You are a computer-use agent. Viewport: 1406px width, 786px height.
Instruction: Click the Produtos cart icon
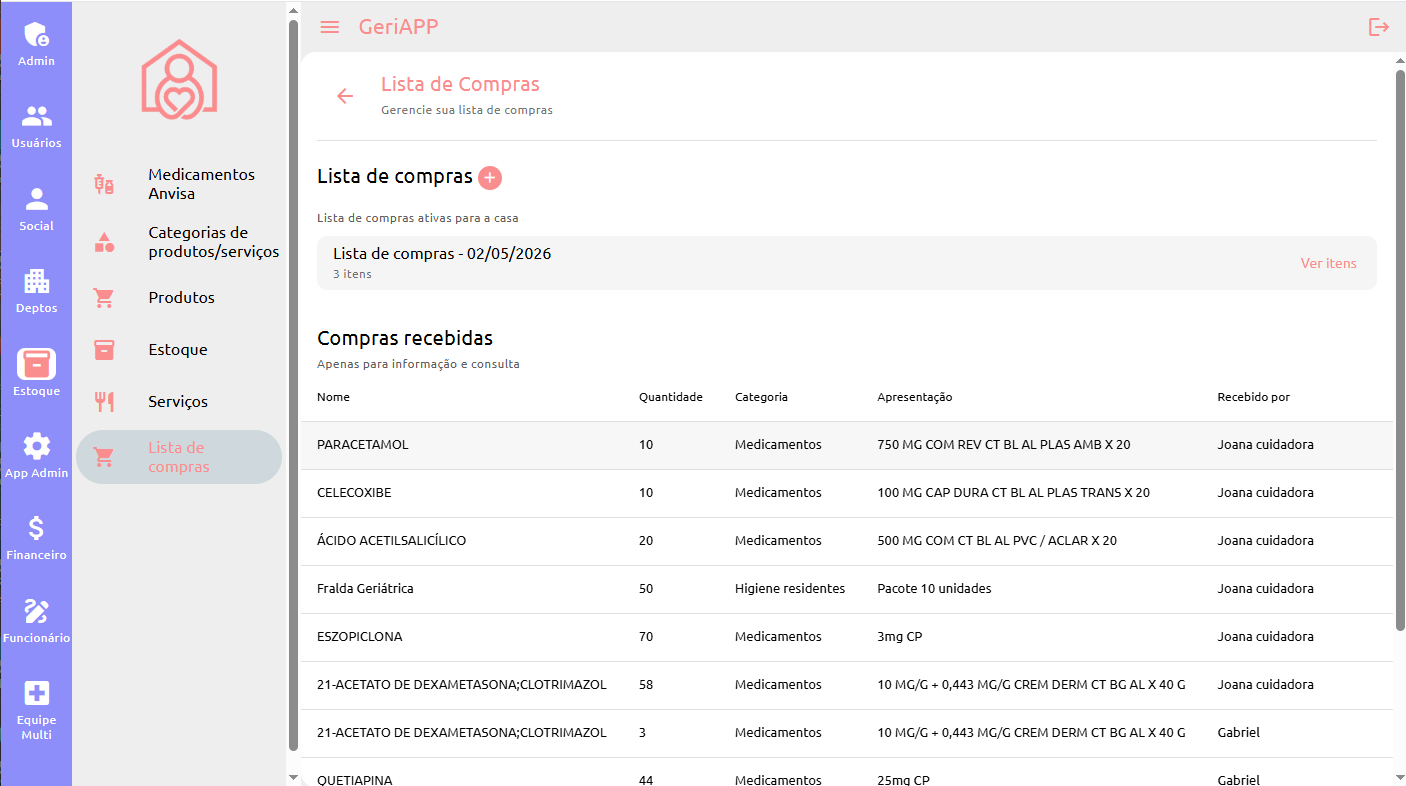click(x=104, y=298)
